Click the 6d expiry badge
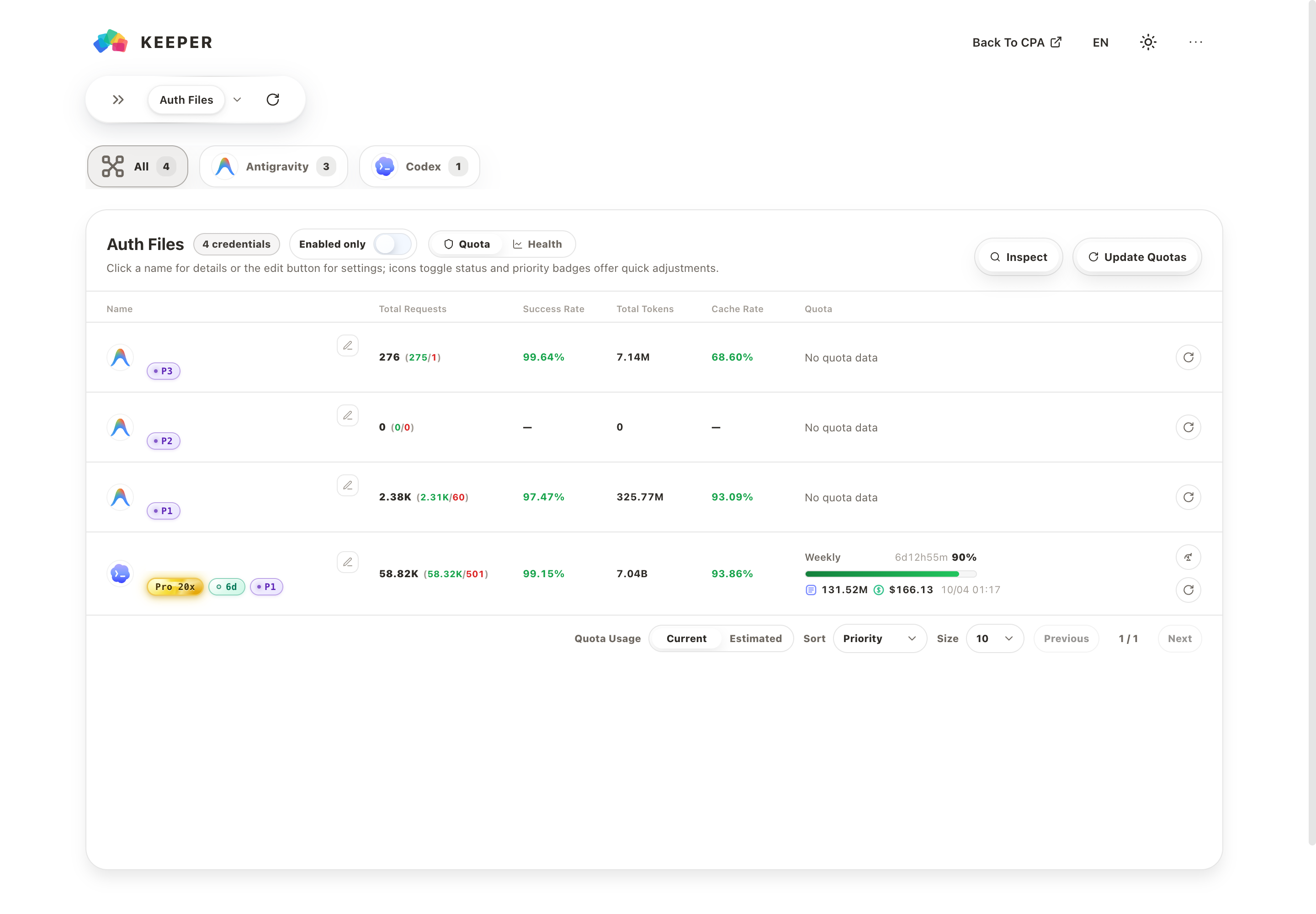1316x914 pixels. (227, 586)
